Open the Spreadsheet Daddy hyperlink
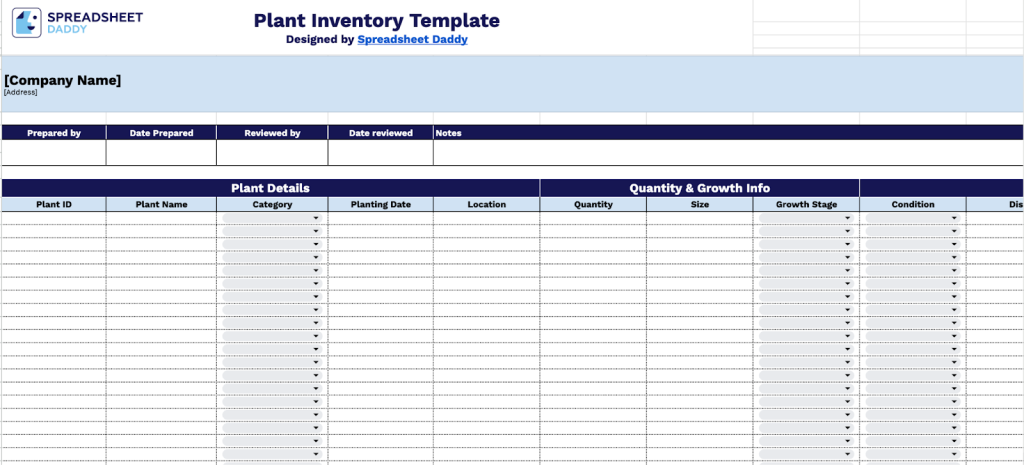The width and height of the screenshot is (1024, 465). (412, 40)
